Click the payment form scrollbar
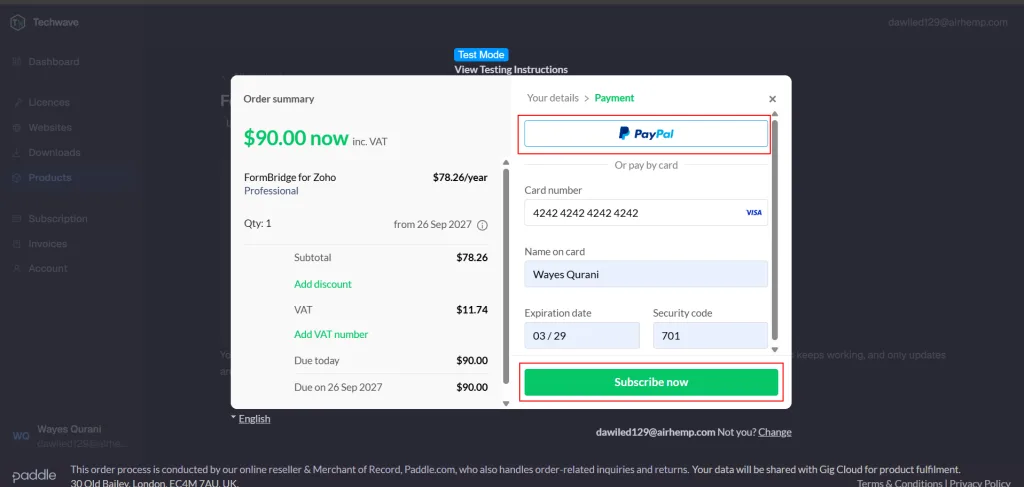The width and height of the screenshot is (1024, 487). pyautogui.click(x=775, y=228)
